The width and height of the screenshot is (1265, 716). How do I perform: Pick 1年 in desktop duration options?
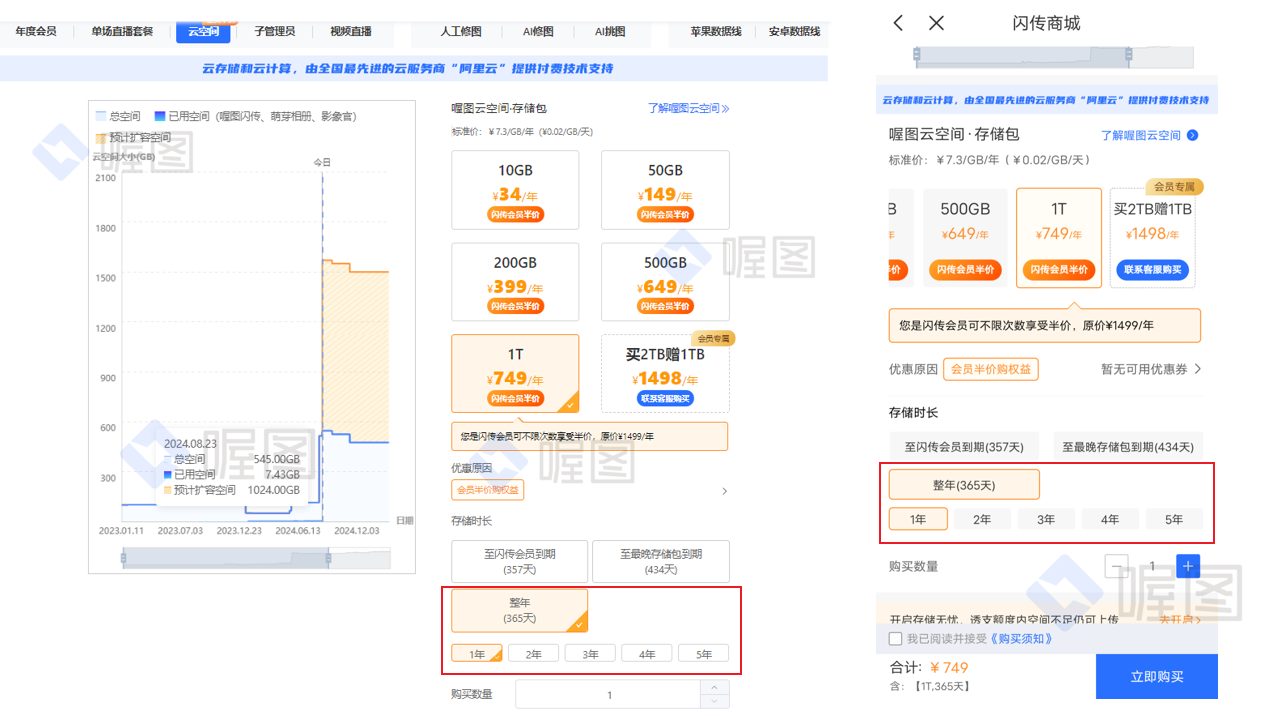tap(478, 654)
